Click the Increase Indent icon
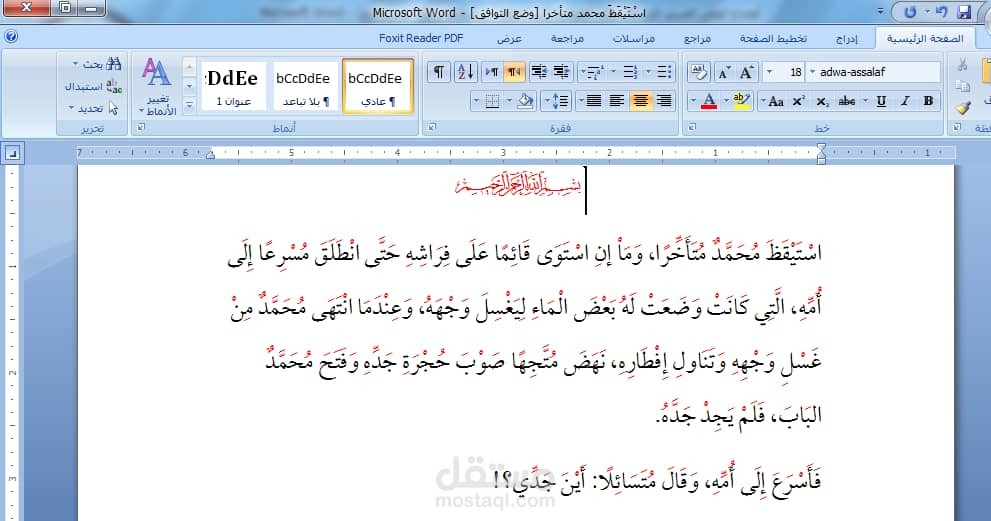 point(539,72)
